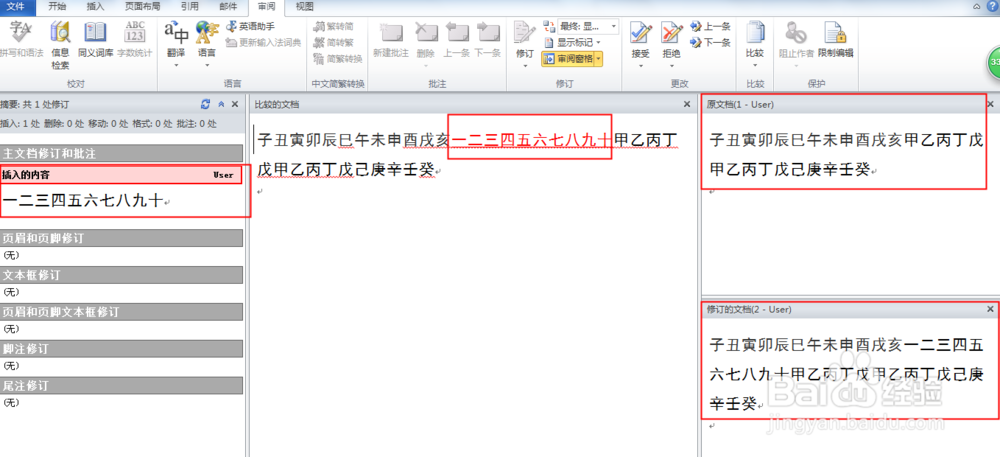Convert with 简转繁 button
1000x457 pixels.
coord(333,43)
